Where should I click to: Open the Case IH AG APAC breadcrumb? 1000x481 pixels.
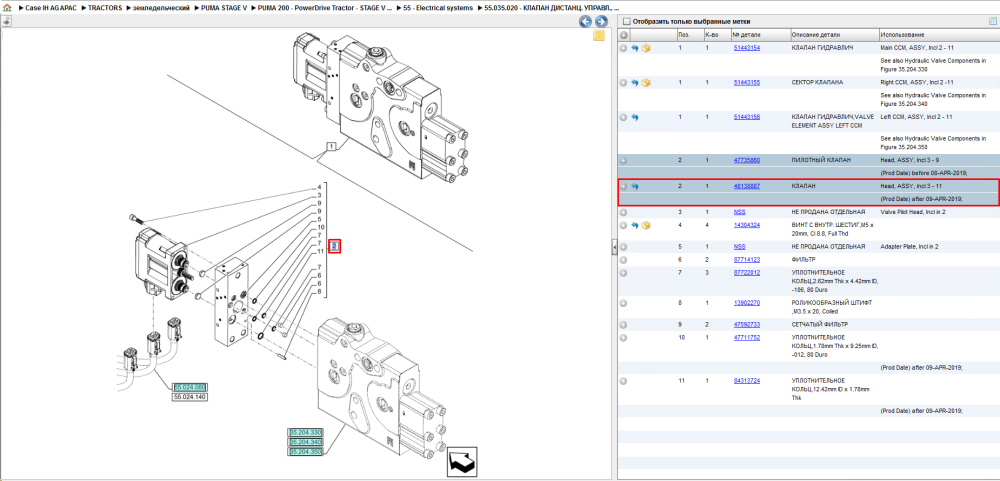click(x=51, y=8)
